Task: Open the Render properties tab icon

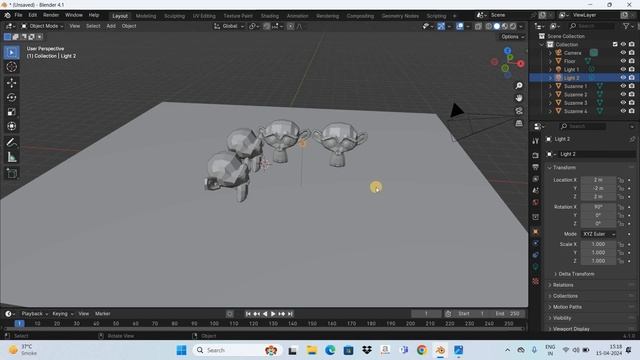Action: tap(536, 156)
